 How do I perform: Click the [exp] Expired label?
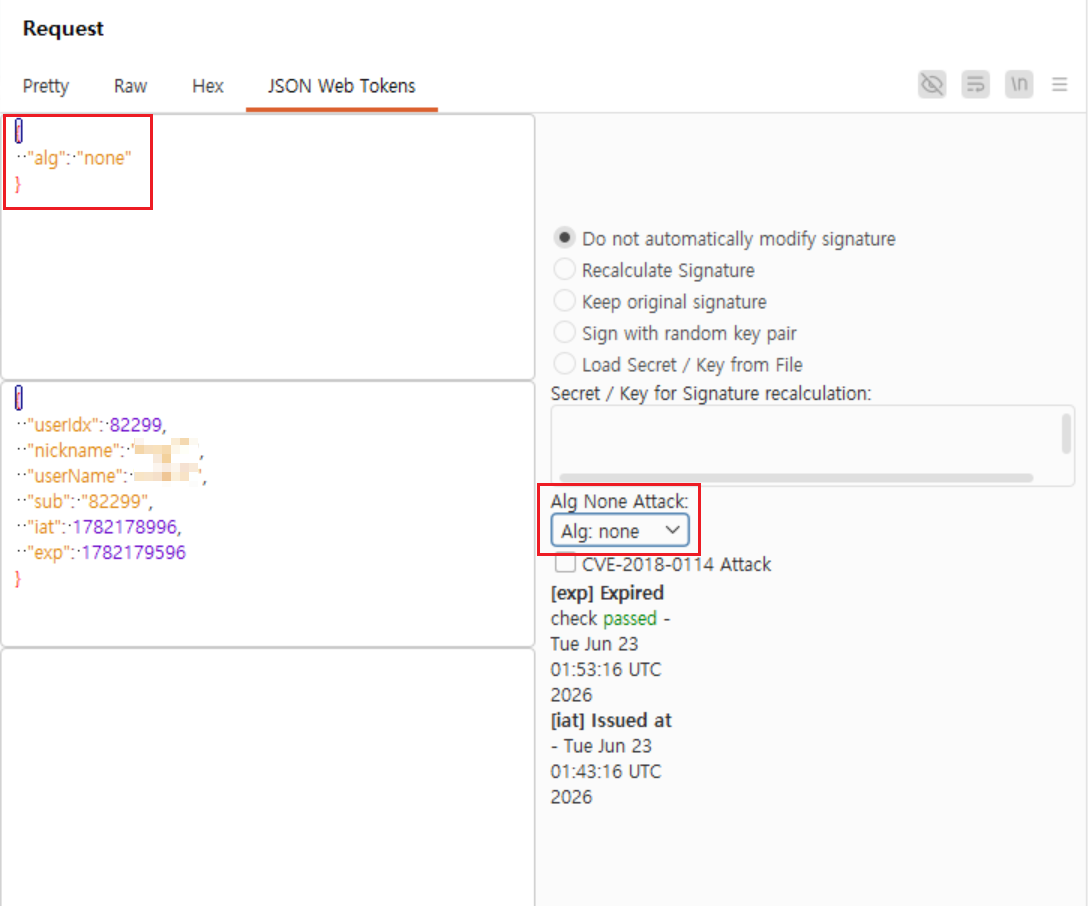click(607, 593)
